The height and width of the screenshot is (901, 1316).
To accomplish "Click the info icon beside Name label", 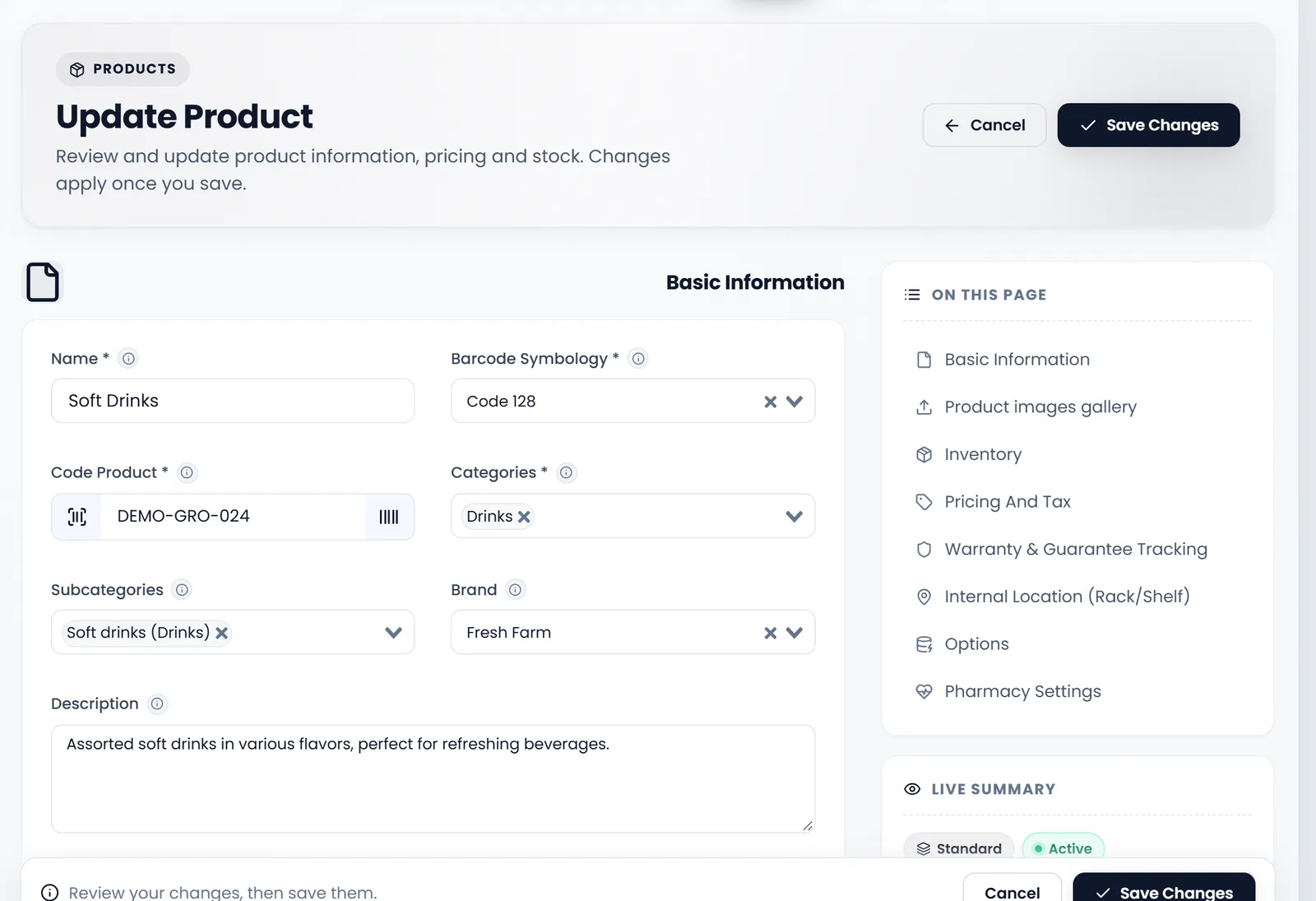I will (x=128, y=359).
